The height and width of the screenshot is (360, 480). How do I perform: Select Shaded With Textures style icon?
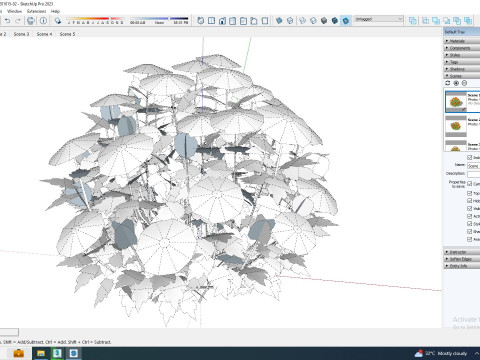(x=335, y=21)
